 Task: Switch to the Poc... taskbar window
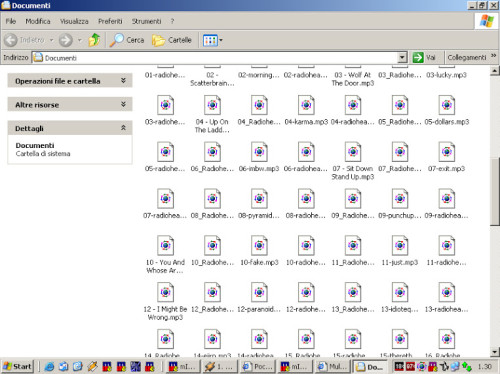pyautogui.click(x=259, y=367)
